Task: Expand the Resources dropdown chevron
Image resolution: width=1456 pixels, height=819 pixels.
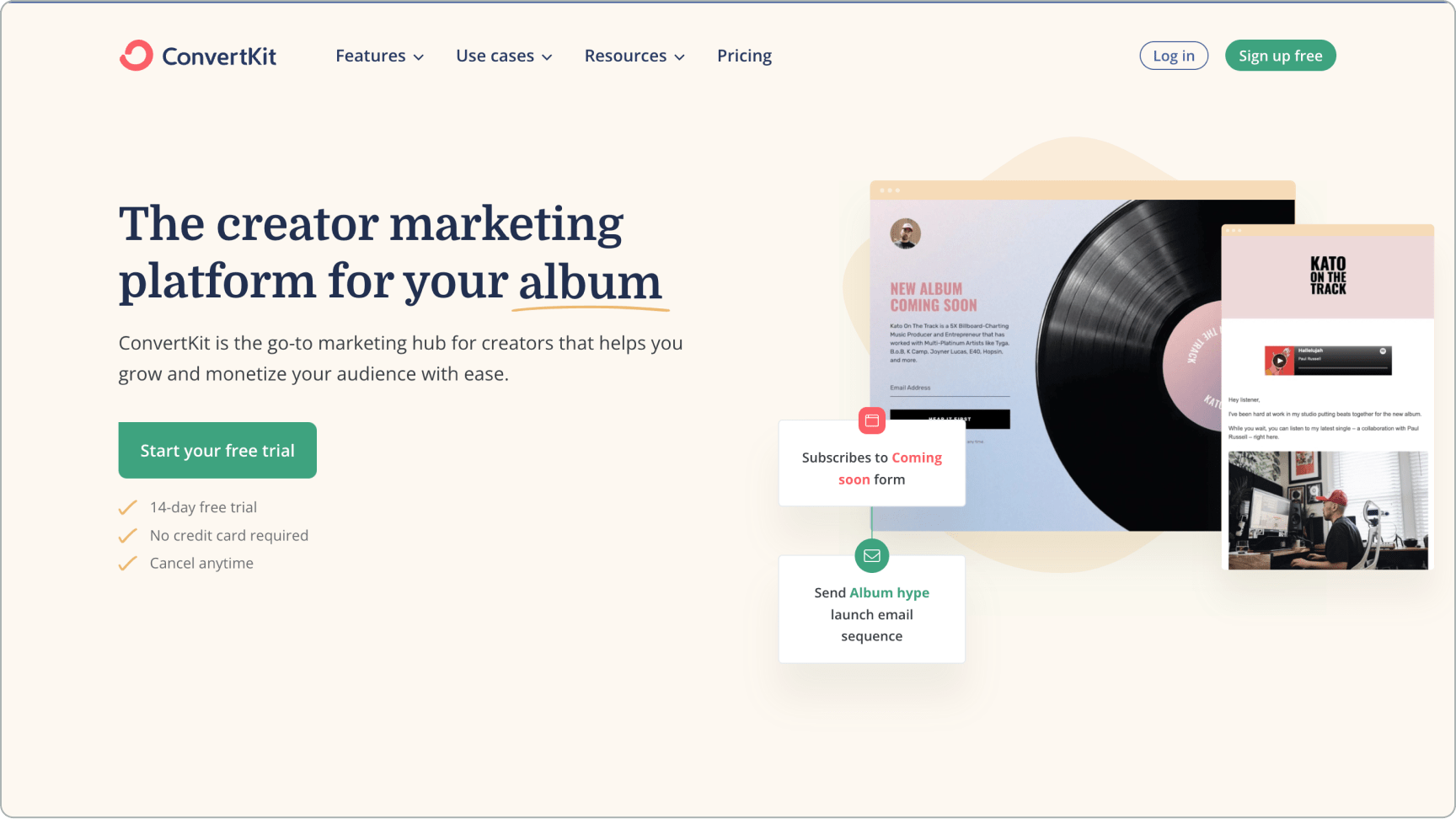Action: [x=680, y=57]
